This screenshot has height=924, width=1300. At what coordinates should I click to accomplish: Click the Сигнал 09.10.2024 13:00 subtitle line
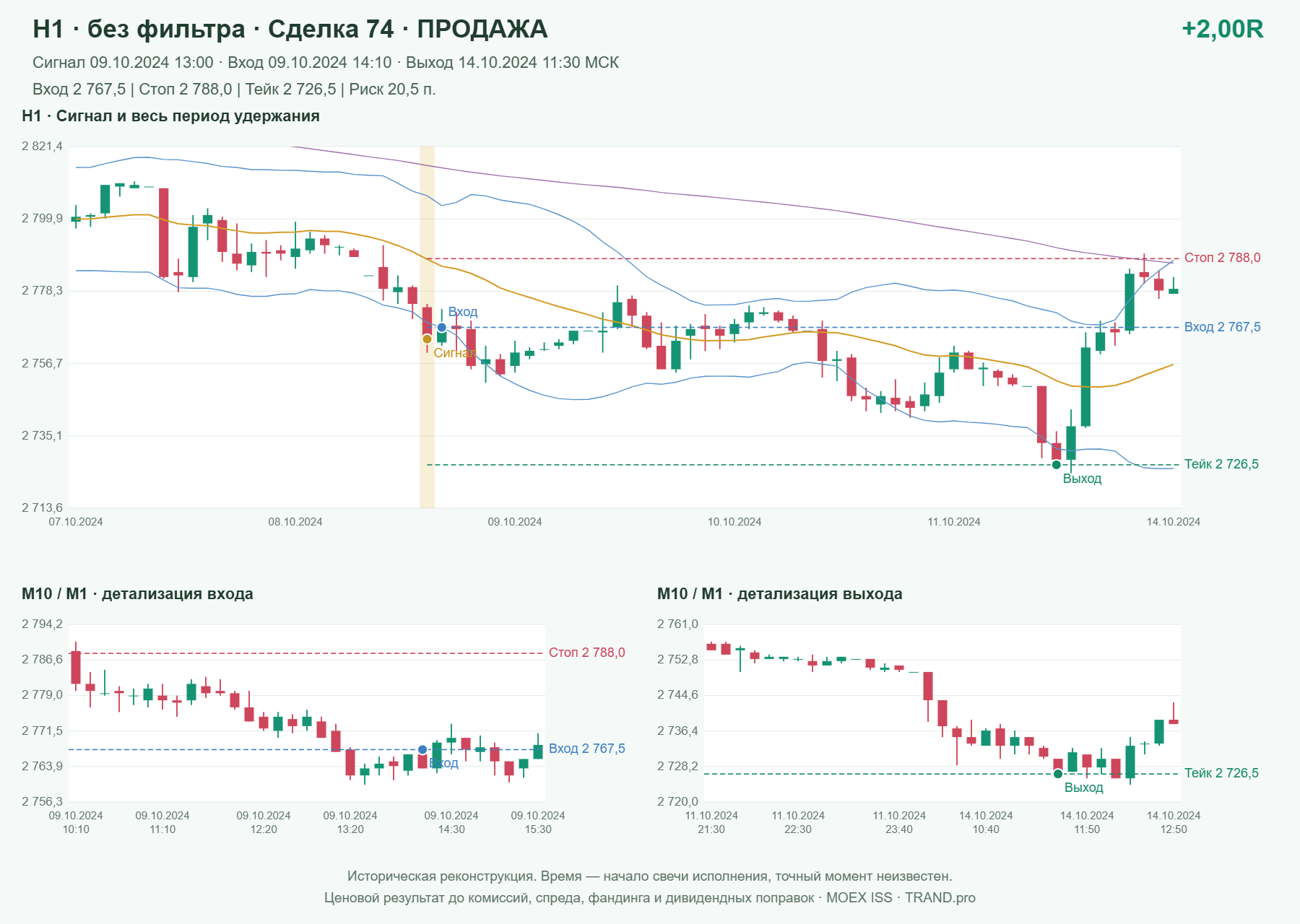point(326,63)
